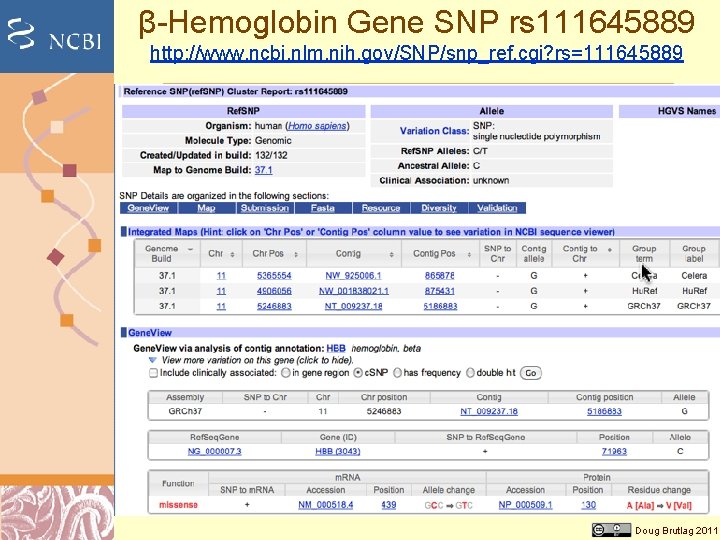720x540 pixels.
Task: Click the NCBI logo in the top corner
Action: [x=54, y=35]
